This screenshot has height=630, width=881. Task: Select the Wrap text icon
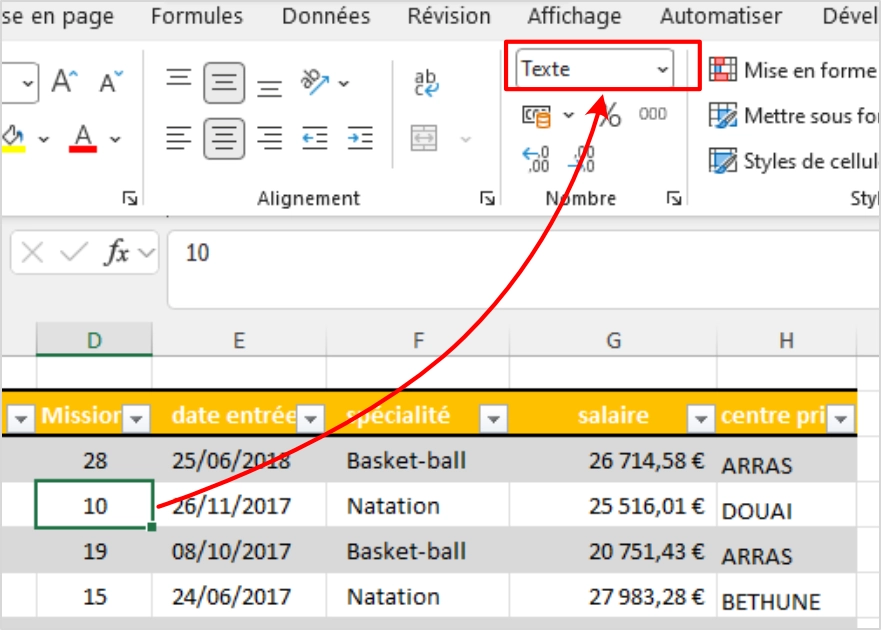[x=428, y=84]
